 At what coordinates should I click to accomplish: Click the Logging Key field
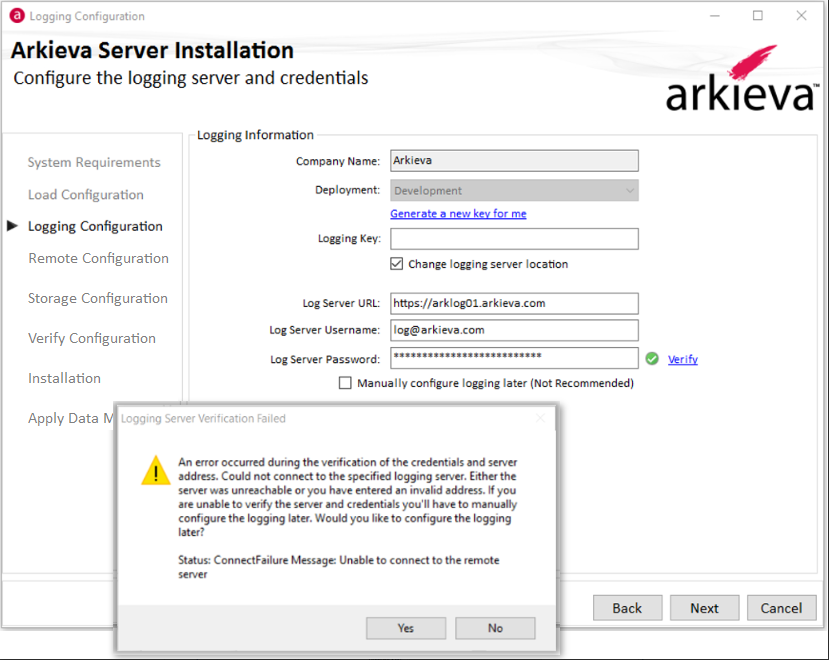tap(514, 239)
